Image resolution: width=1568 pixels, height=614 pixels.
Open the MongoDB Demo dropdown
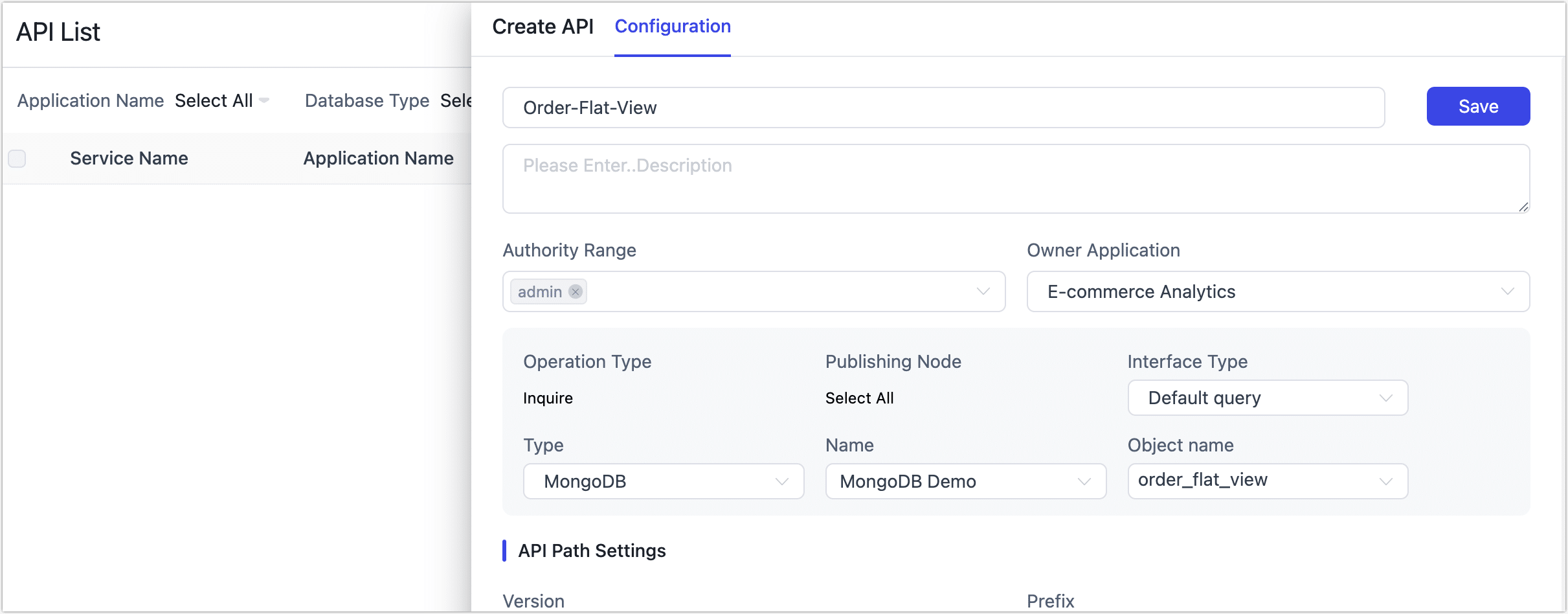[x=966, y=481]
